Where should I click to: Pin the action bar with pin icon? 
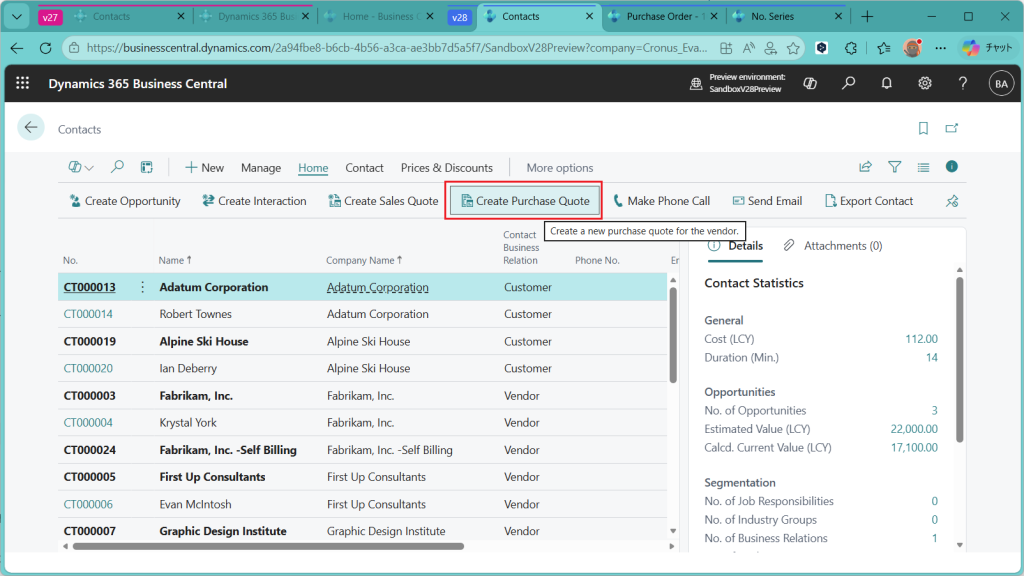[952, 201]
